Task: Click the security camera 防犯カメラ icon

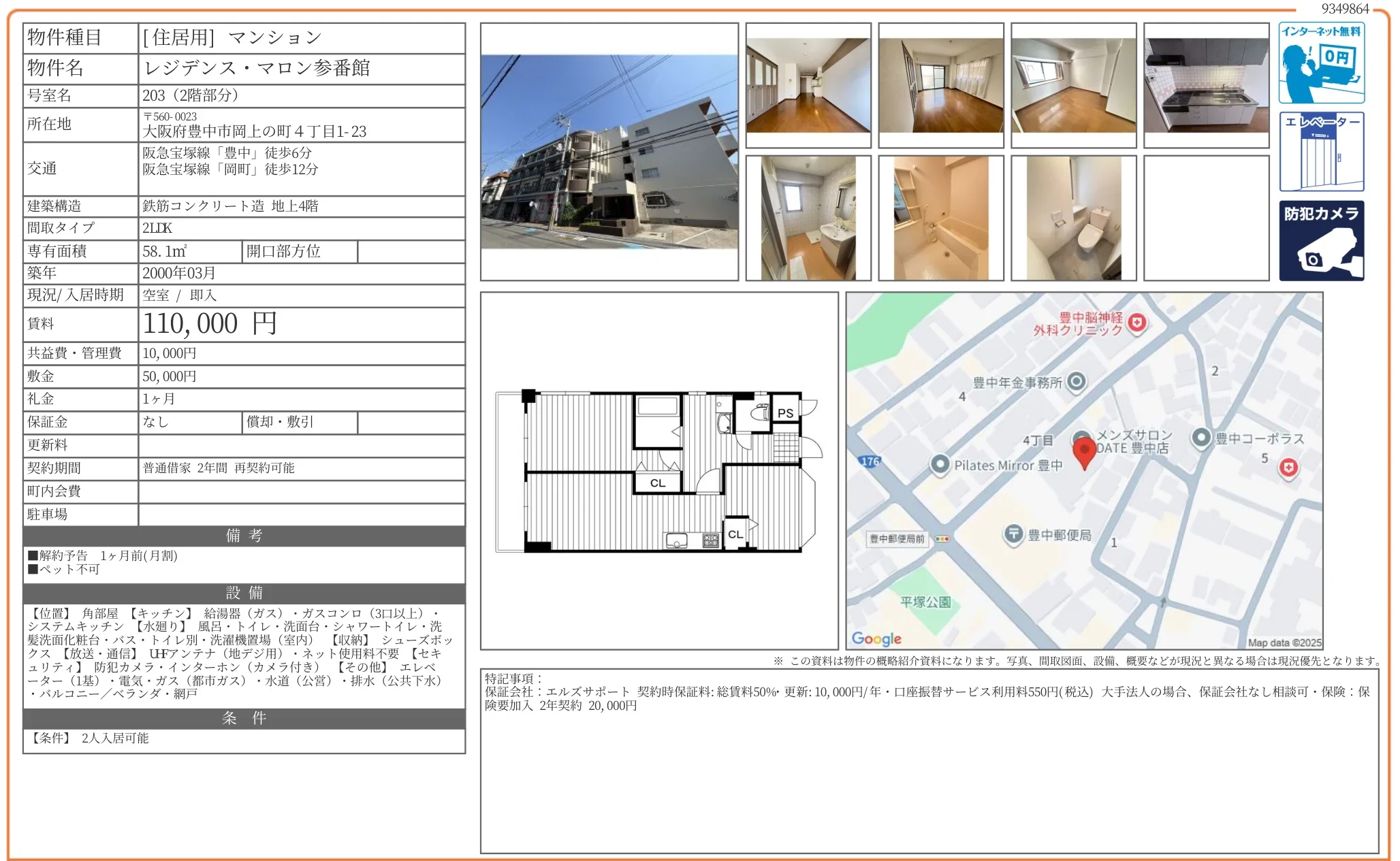Action: point(1320,240)
